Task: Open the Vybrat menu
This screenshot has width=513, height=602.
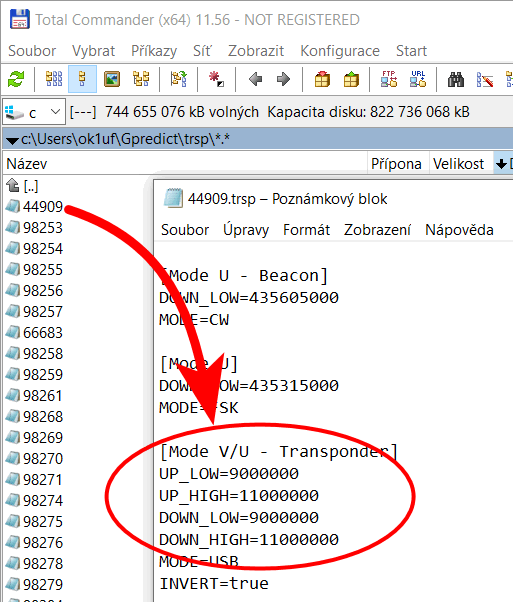Action: point(94,51)
